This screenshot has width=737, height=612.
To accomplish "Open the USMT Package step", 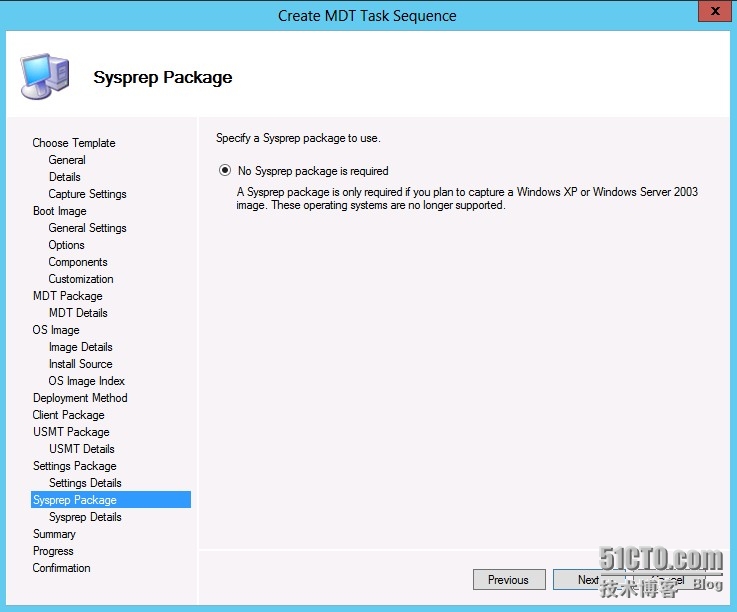I will [71, 432].
